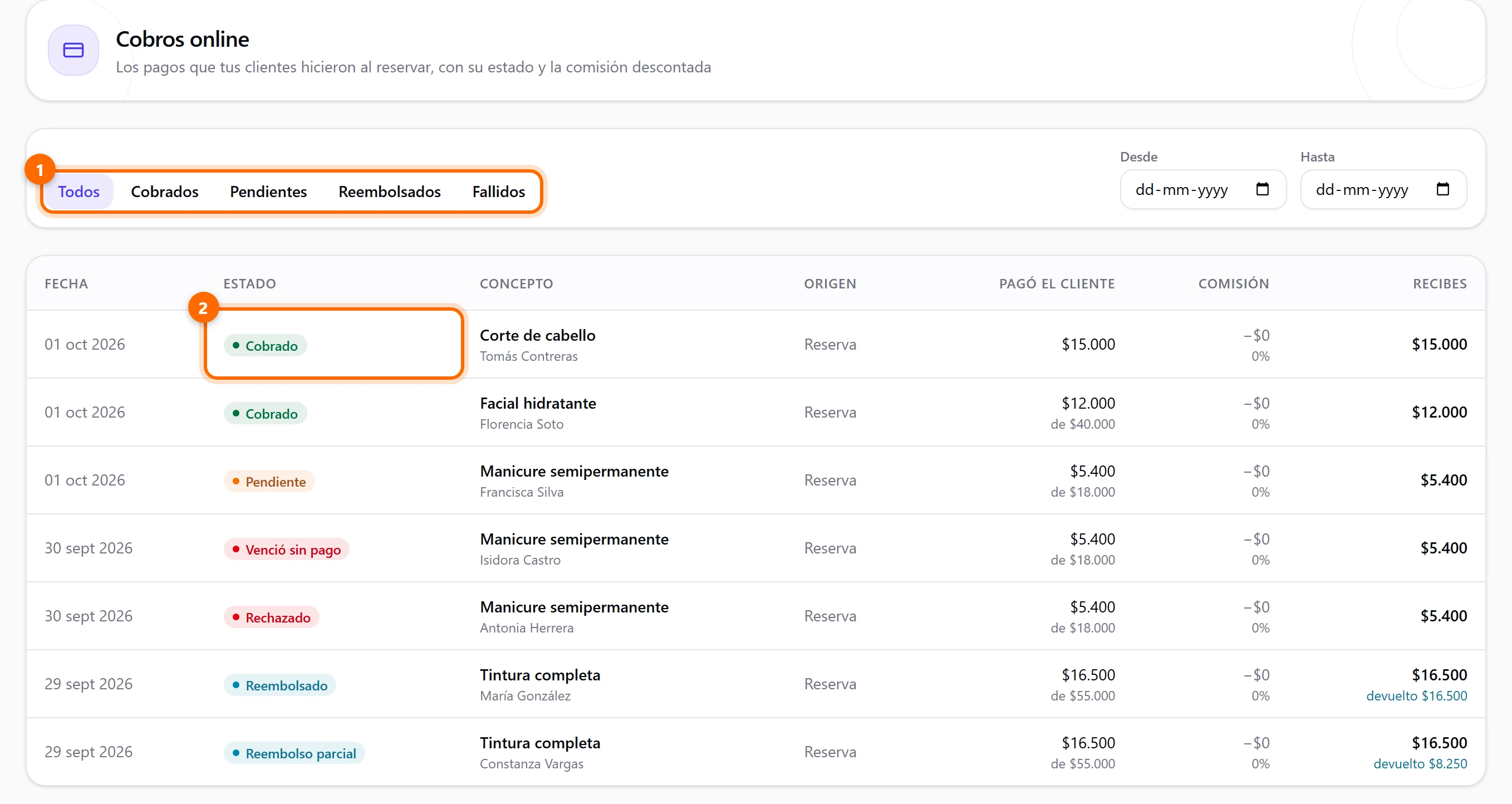Click the FECHA column header
The width and height of the screenshot is (1512, 804).
tap(66, 283)
